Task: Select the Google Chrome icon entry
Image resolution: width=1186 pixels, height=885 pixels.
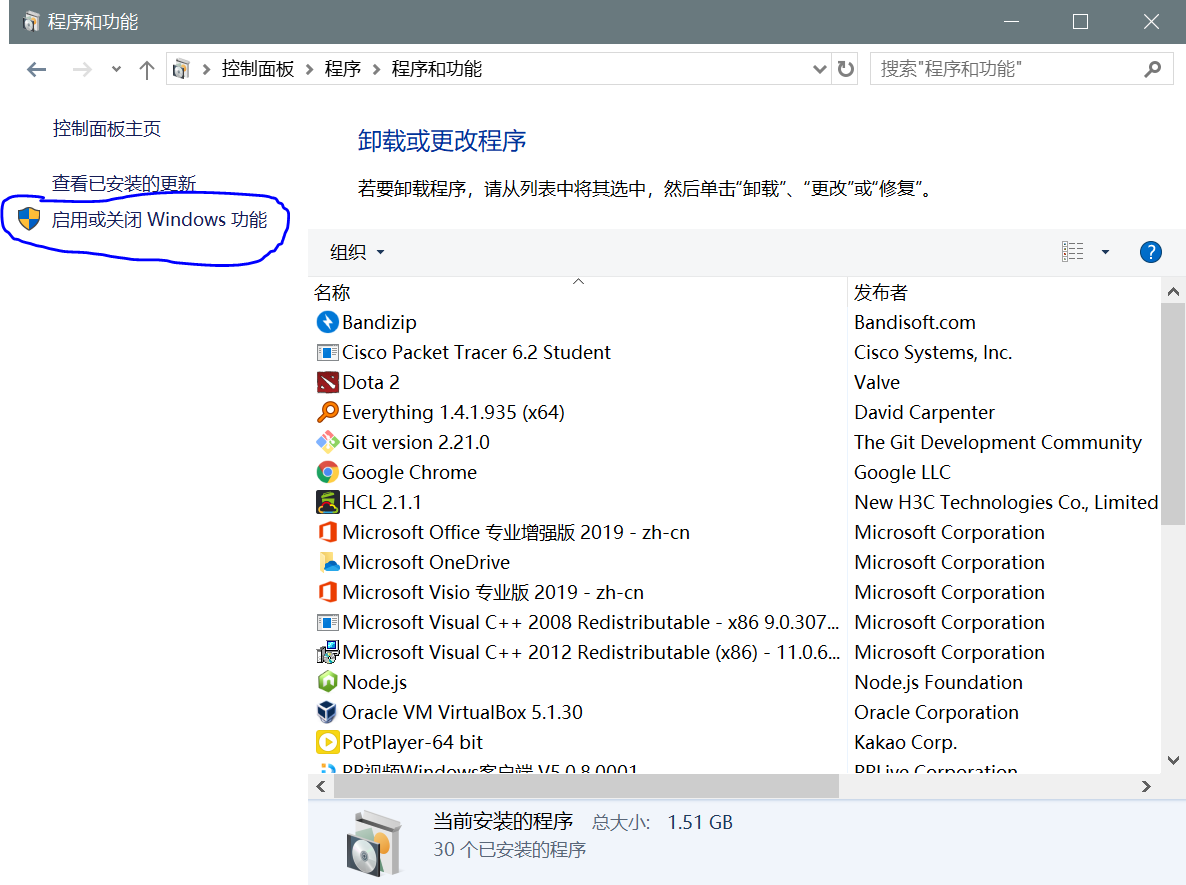Action: click(327, 472)
